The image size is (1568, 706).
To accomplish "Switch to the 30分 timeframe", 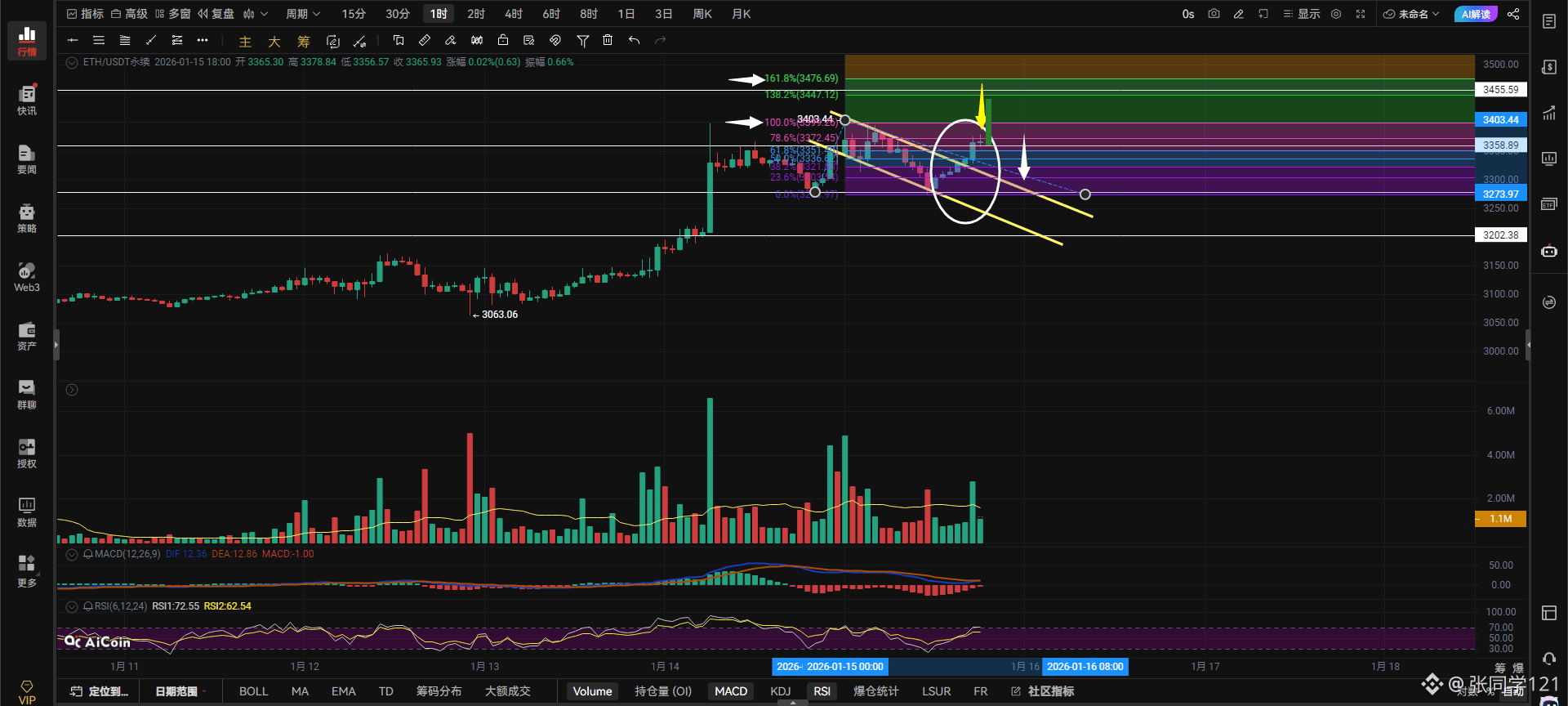I will click(398, 14).
